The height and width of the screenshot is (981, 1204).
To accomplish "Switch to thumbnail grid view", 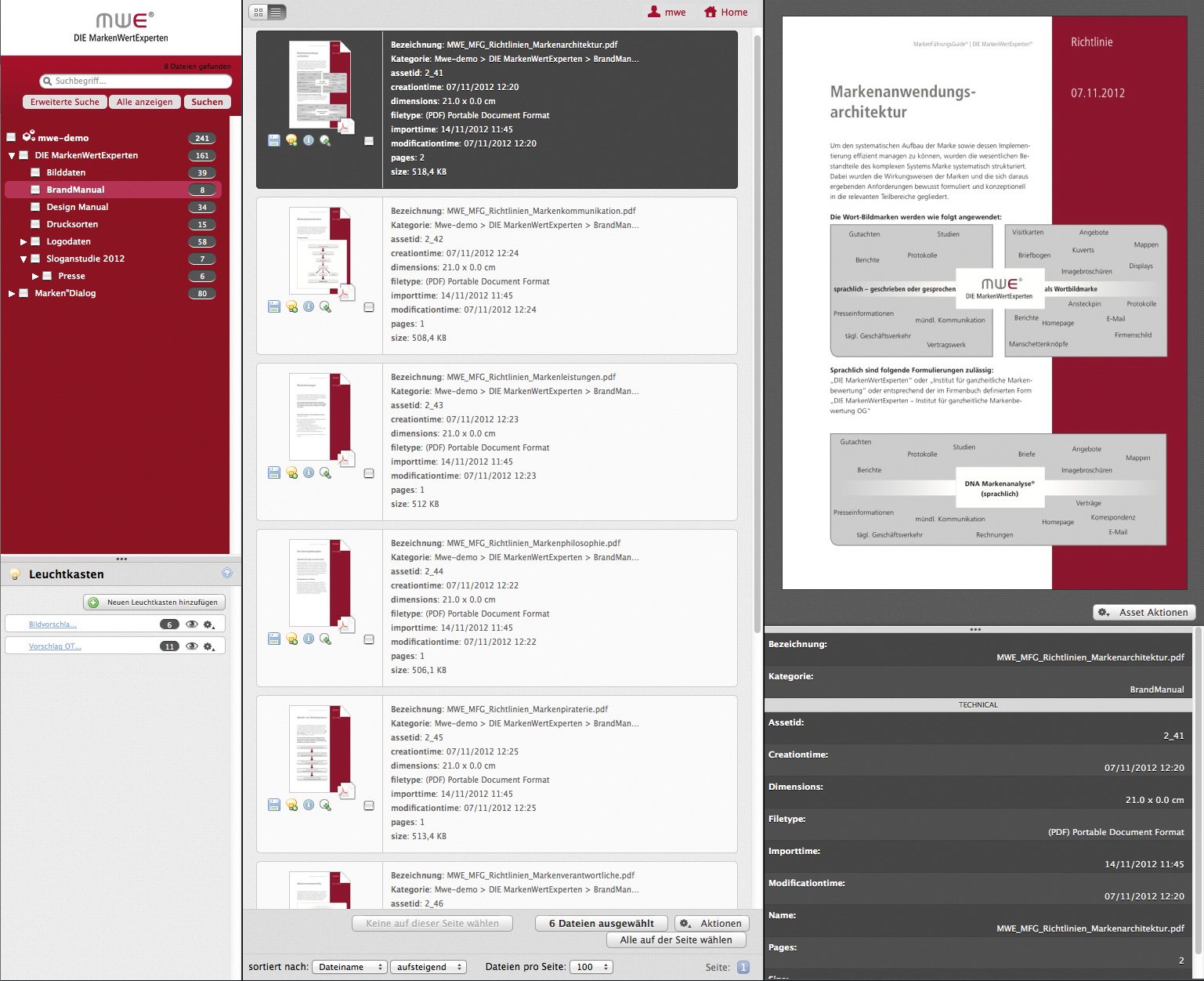I will click(259, 13).
